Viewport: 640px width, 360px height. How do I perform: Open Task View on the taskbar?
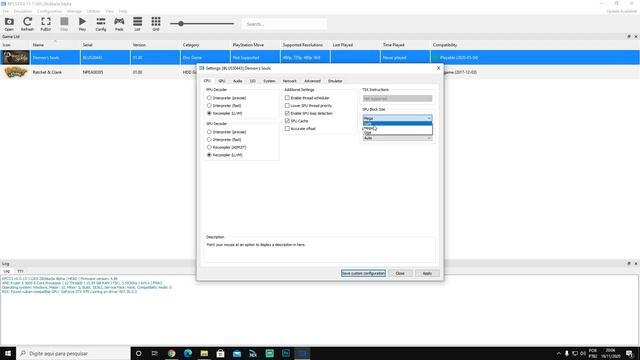[x=155, y=353]
